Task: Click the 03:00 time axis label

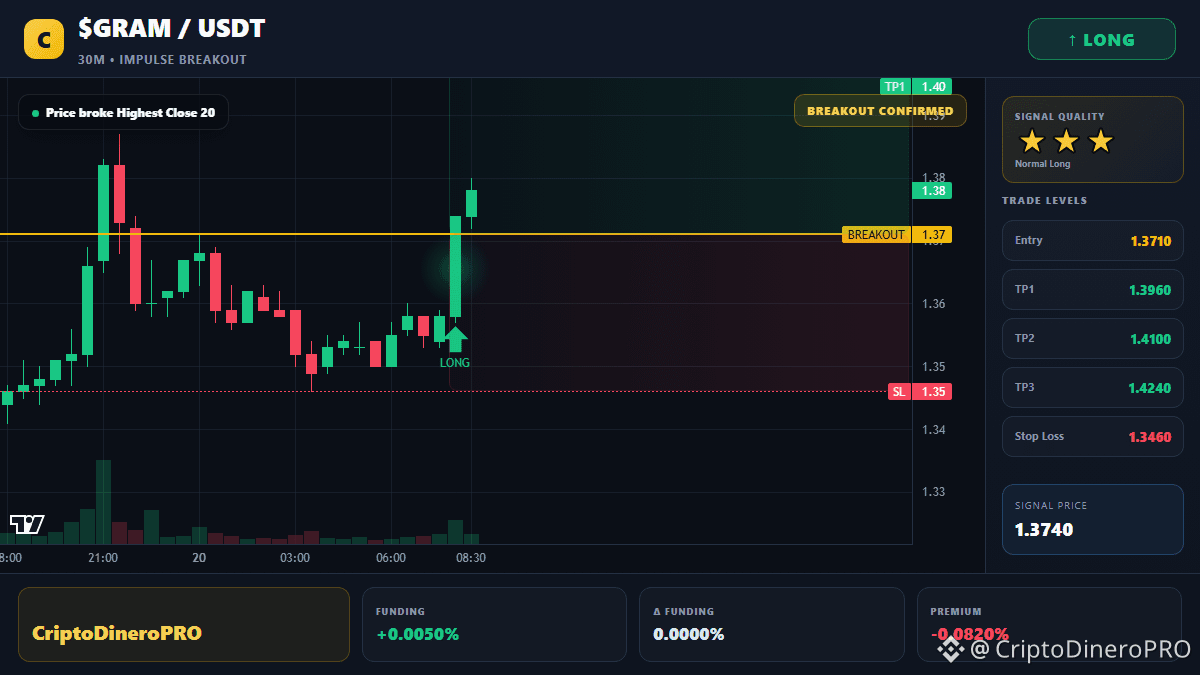Action: click(295, 558)
